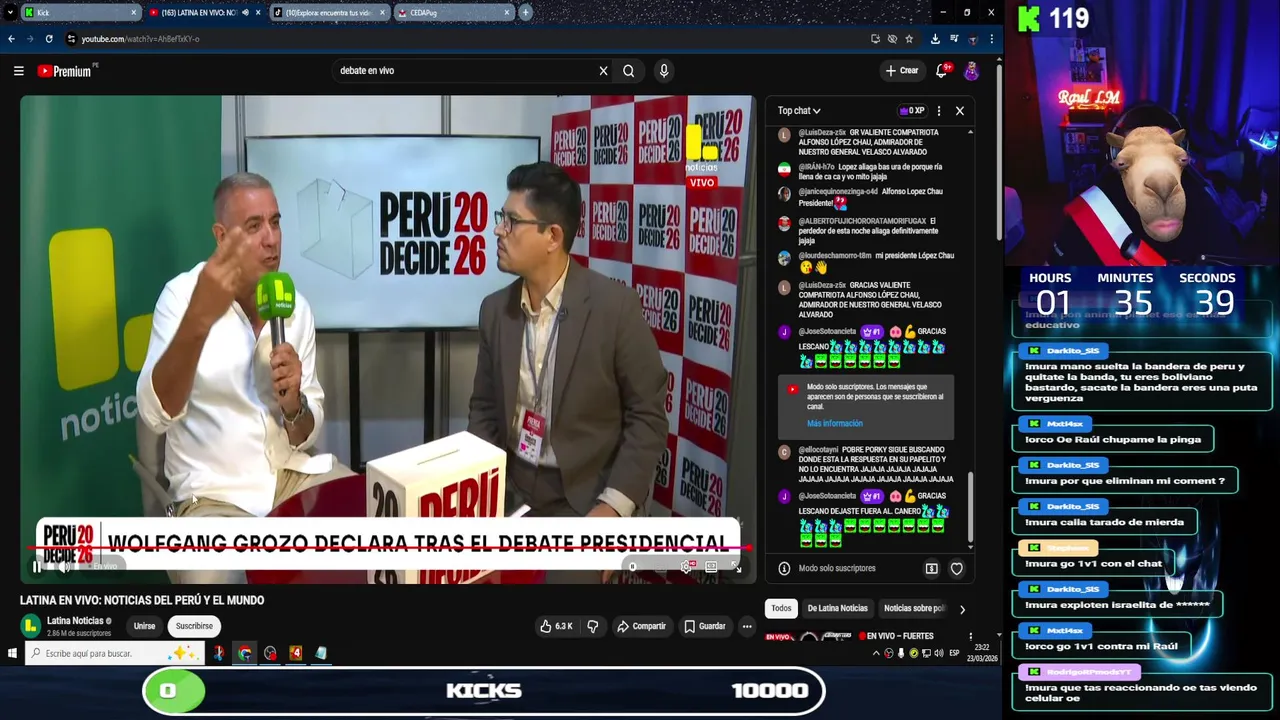
Task: Open subscribers-only mode info icon
Action: coord(784,569)
